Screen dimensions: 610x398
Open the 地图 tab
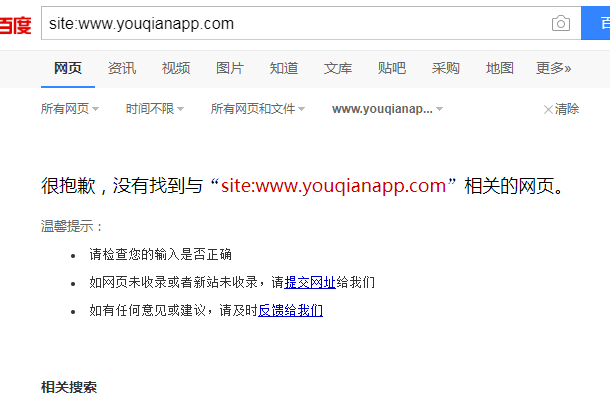point(500,68)
